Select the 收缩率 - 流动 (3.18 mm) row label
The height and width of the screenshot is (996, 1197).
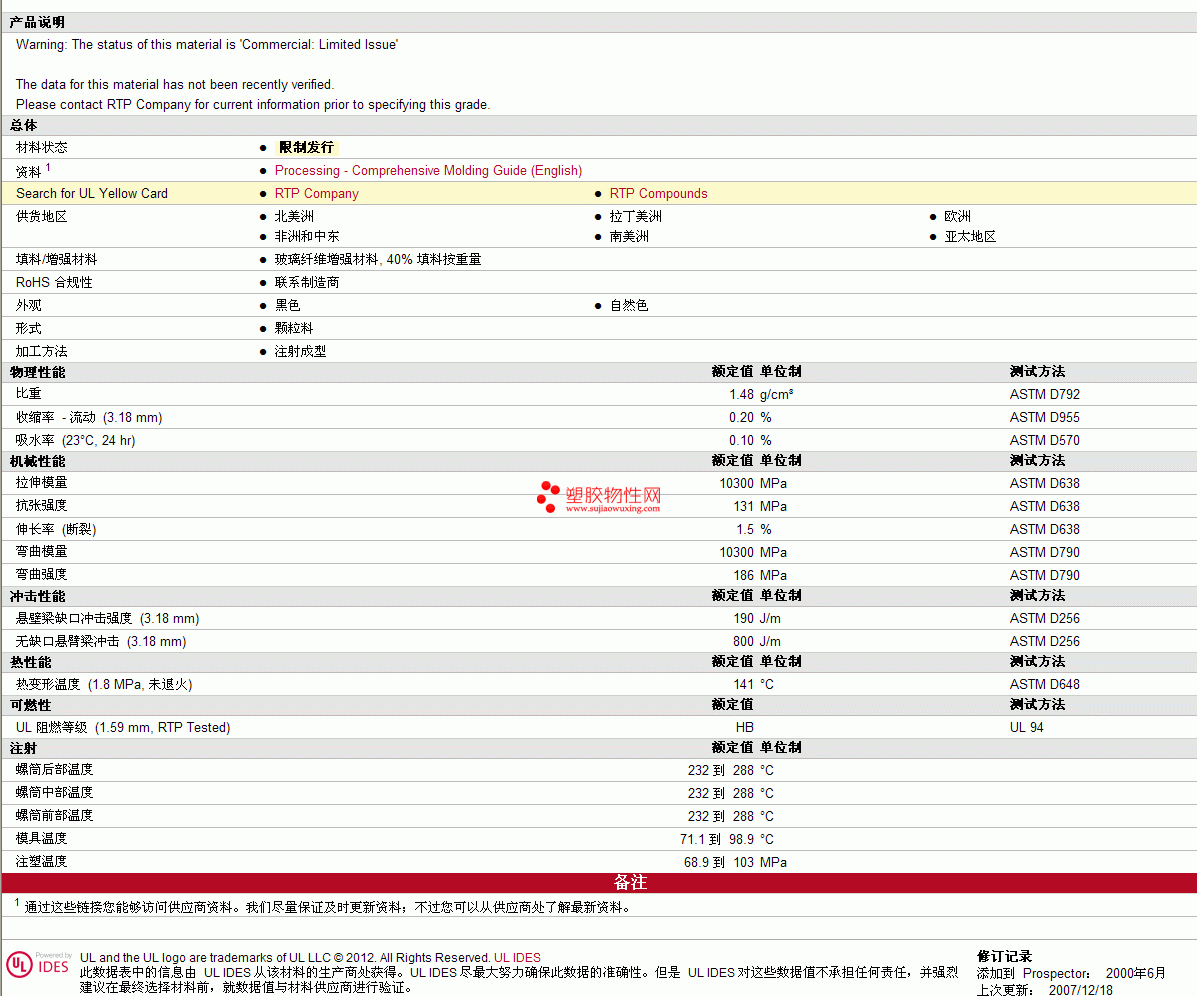coord(89,417)
